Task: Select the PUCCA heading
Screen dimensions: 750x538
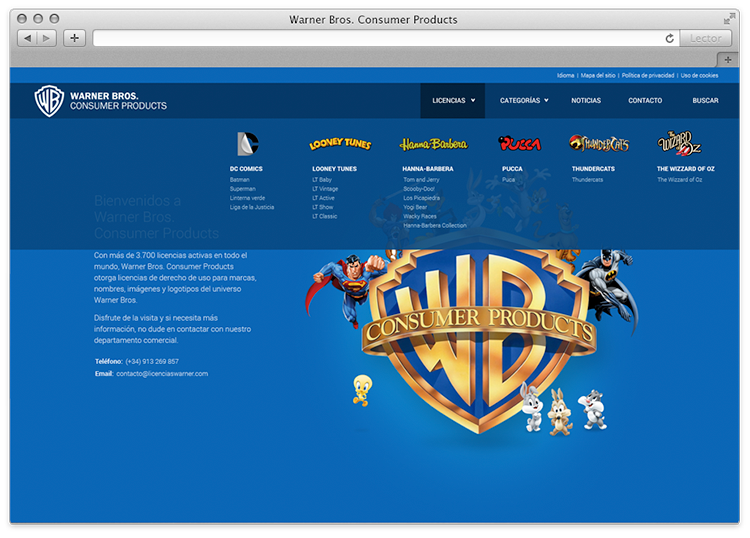Action: click(512, 169)
